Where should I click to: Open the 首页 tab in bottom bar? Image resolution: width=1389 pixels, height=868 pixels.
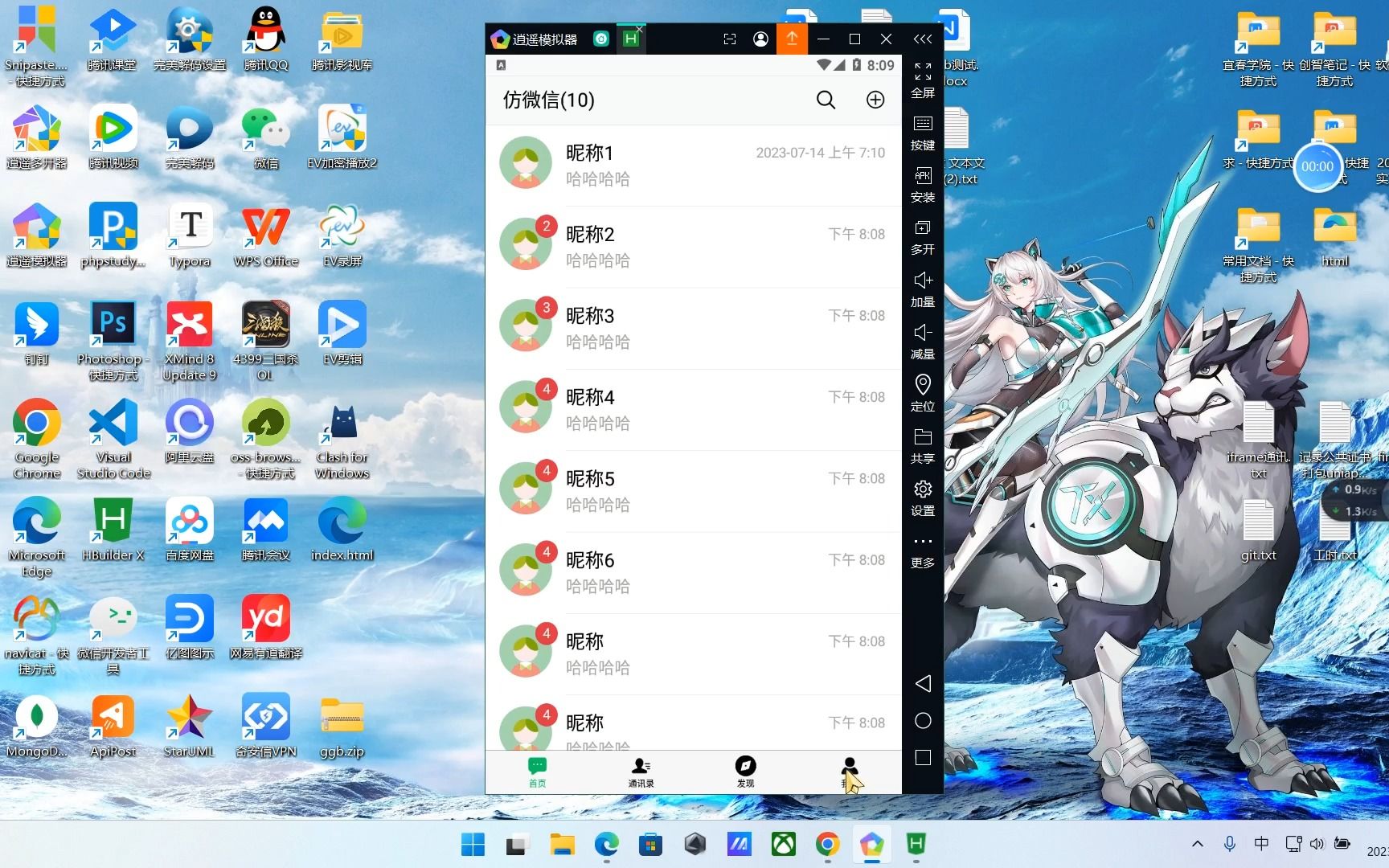pos(537,772)
